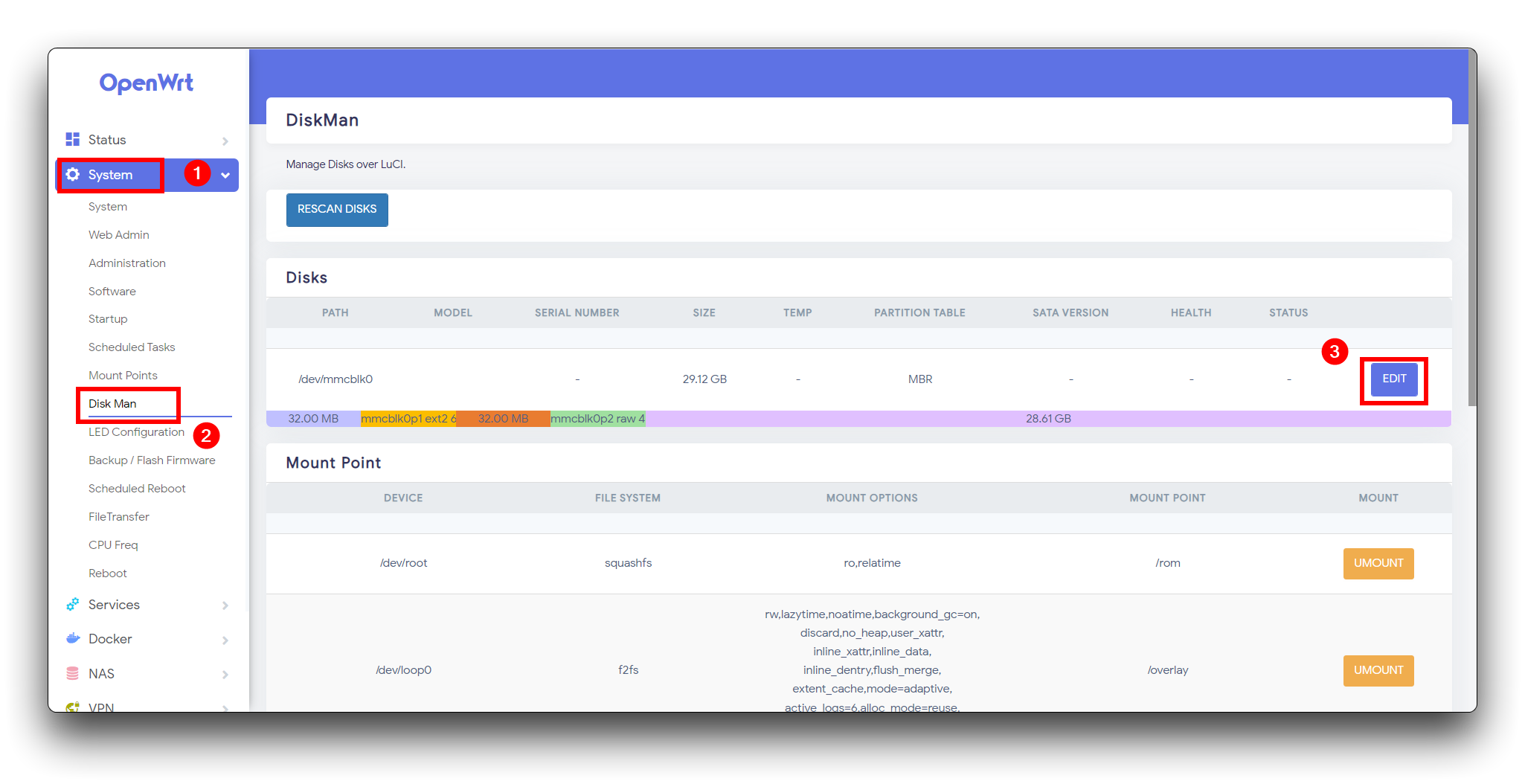The image size is (1525, 784).
Task: Click the /dev/mmcblk0 disk path
Action: coord(335,379)
